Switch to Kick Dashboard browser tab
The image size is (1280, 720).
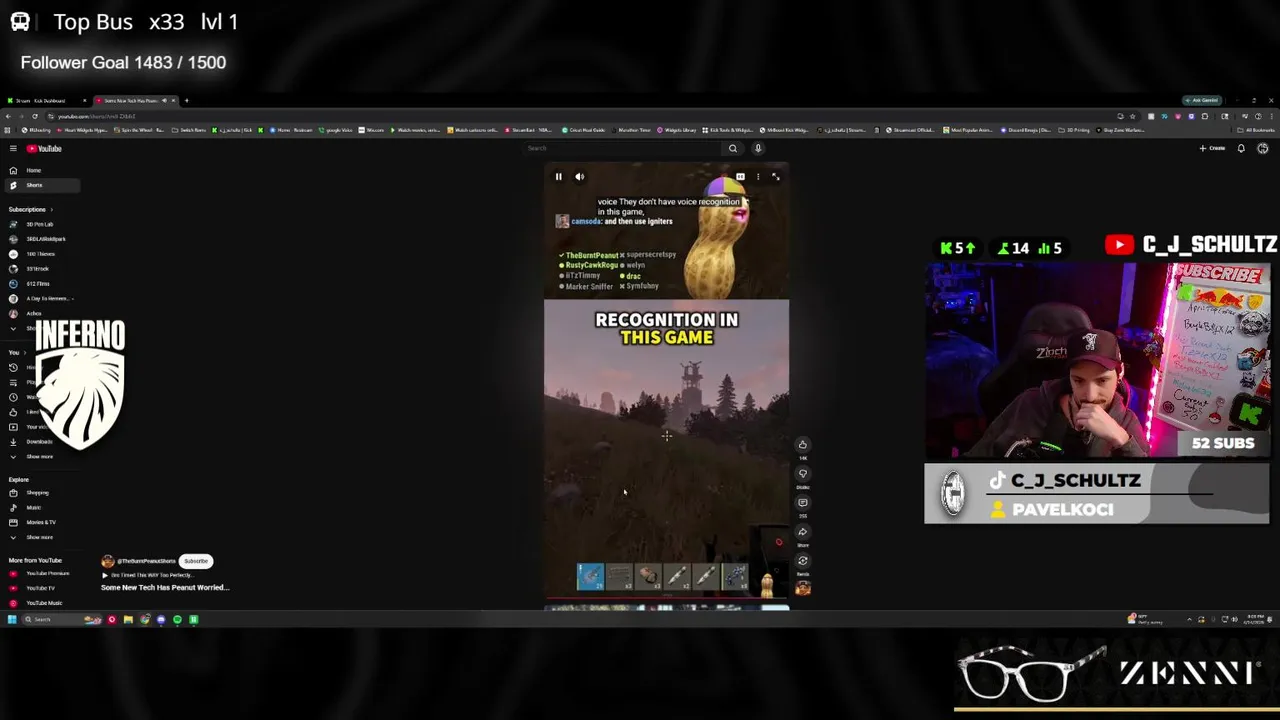click(45, 100)
